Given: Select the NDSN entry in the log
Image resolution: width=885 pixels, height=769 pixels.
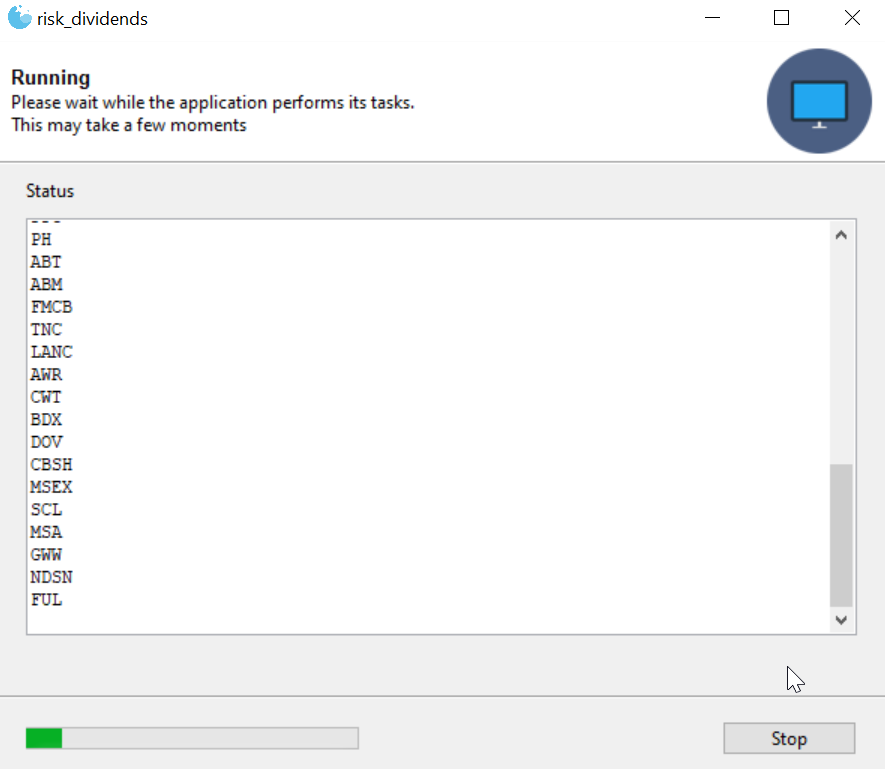Looking at the screenshot, I should [52, 577].
